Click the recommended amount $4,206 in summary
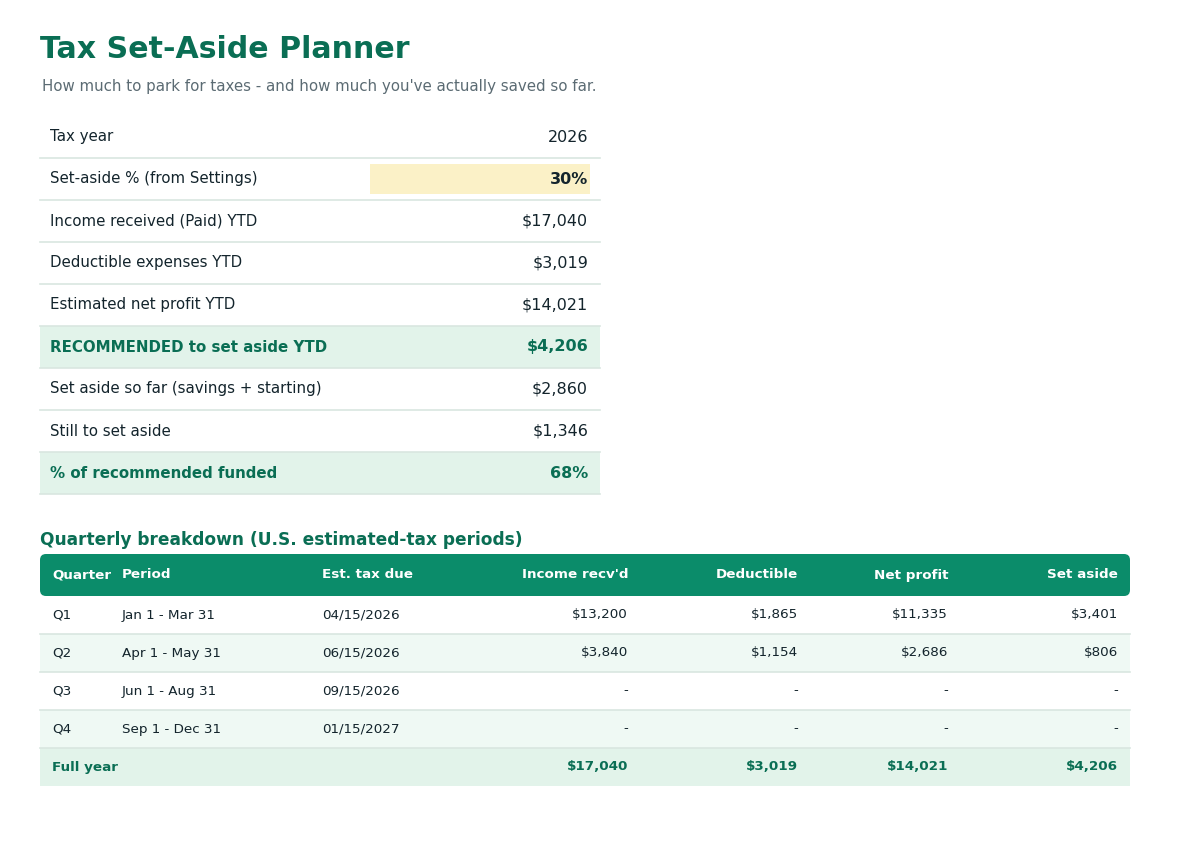The image size is (1190, 860). point(557,346)
